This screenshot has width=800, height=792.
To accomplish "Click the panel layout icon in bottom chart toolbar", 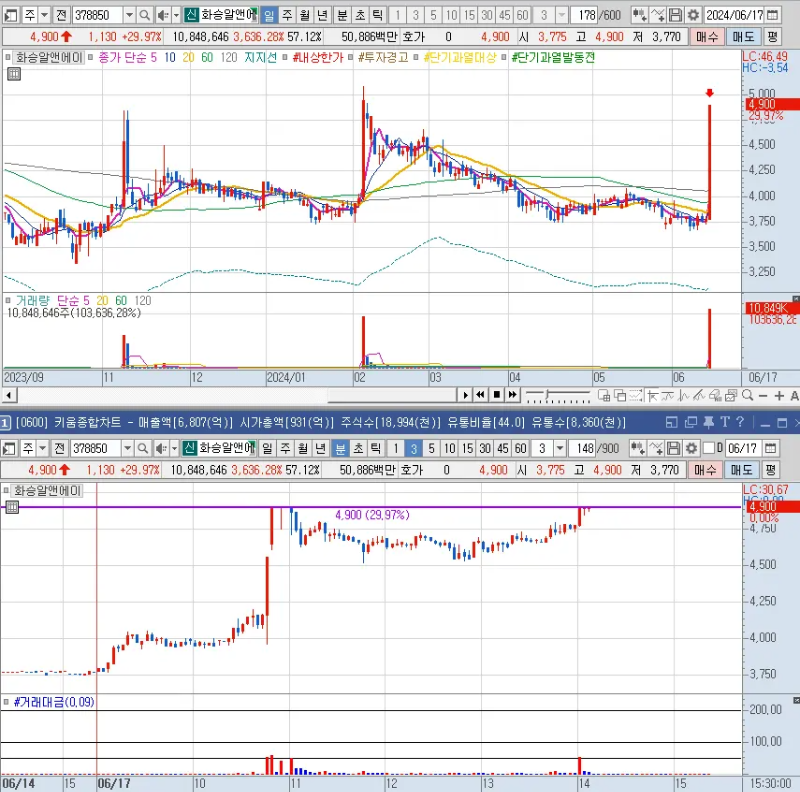I will [x=9, y=449].
